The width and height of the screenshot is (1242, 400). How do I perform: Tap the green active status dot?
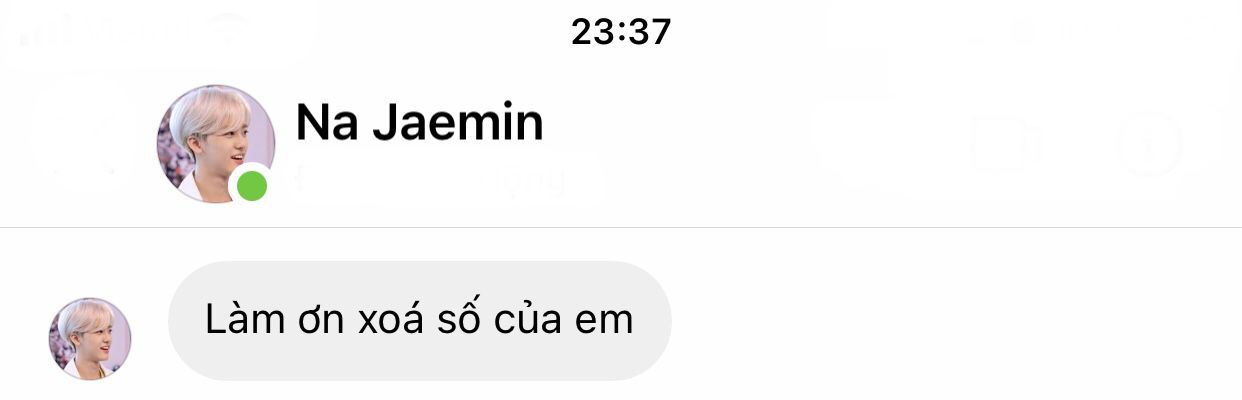[252, 186]
